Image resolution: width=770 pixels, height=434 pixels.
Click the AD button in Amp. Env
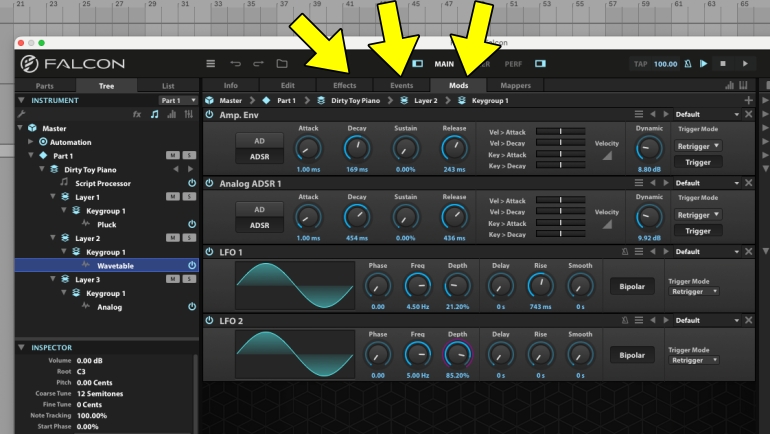click(x=259, y=141)
